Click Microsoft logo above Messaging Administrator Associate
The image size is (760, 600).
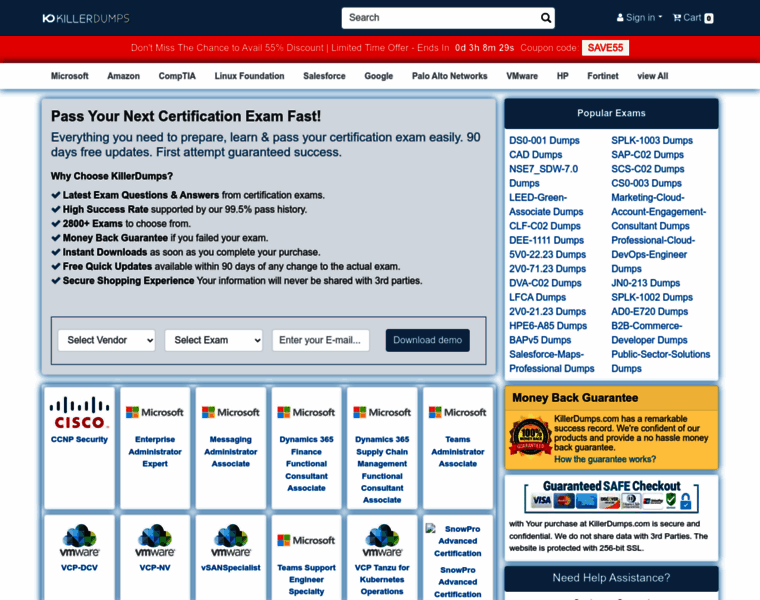click(x=231, y=412)
